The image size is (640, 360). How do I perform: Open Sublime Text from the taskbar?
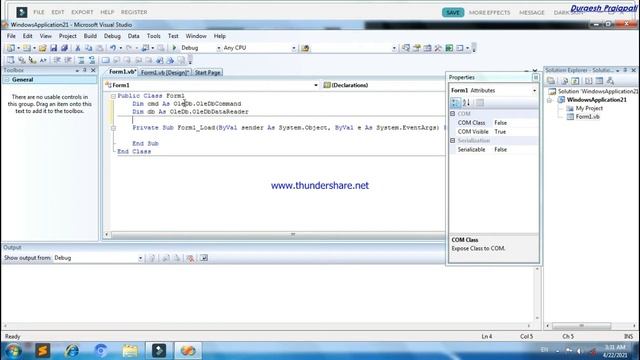pyautogui.click(x=42, y=351)
